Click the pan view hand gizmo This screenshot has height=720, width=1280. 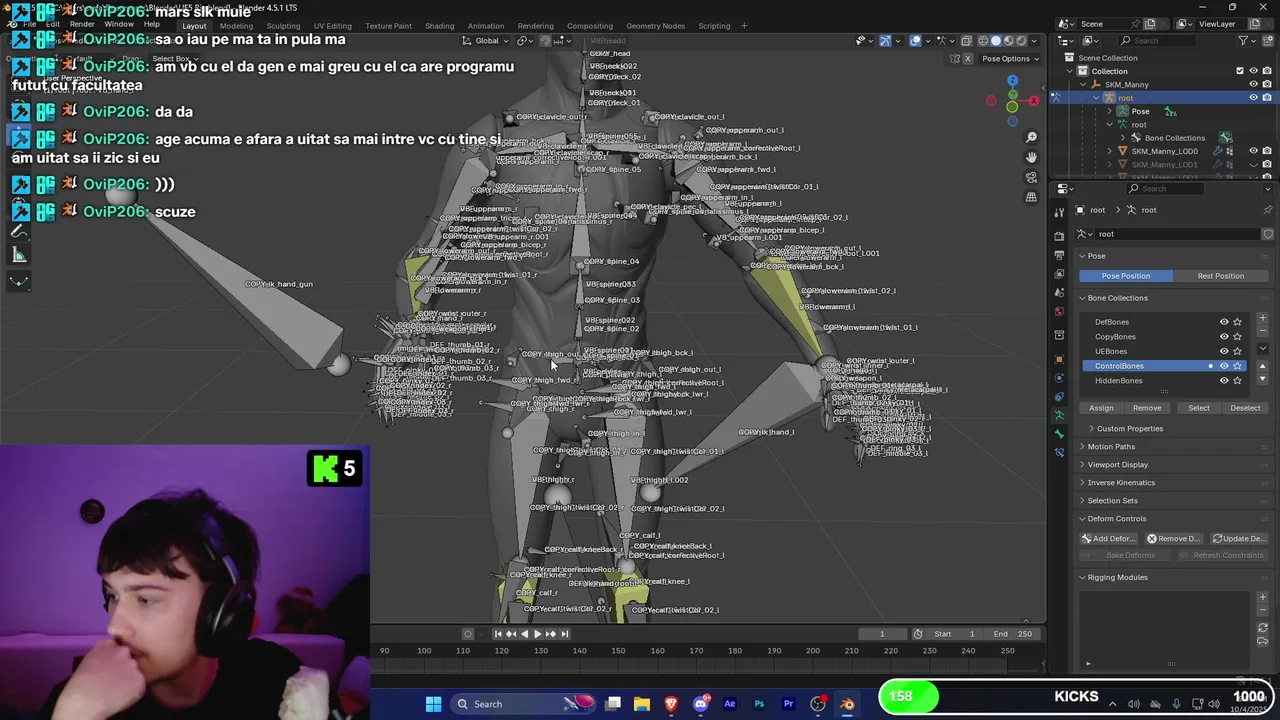pyautogui.click(x=1031, y=157)
